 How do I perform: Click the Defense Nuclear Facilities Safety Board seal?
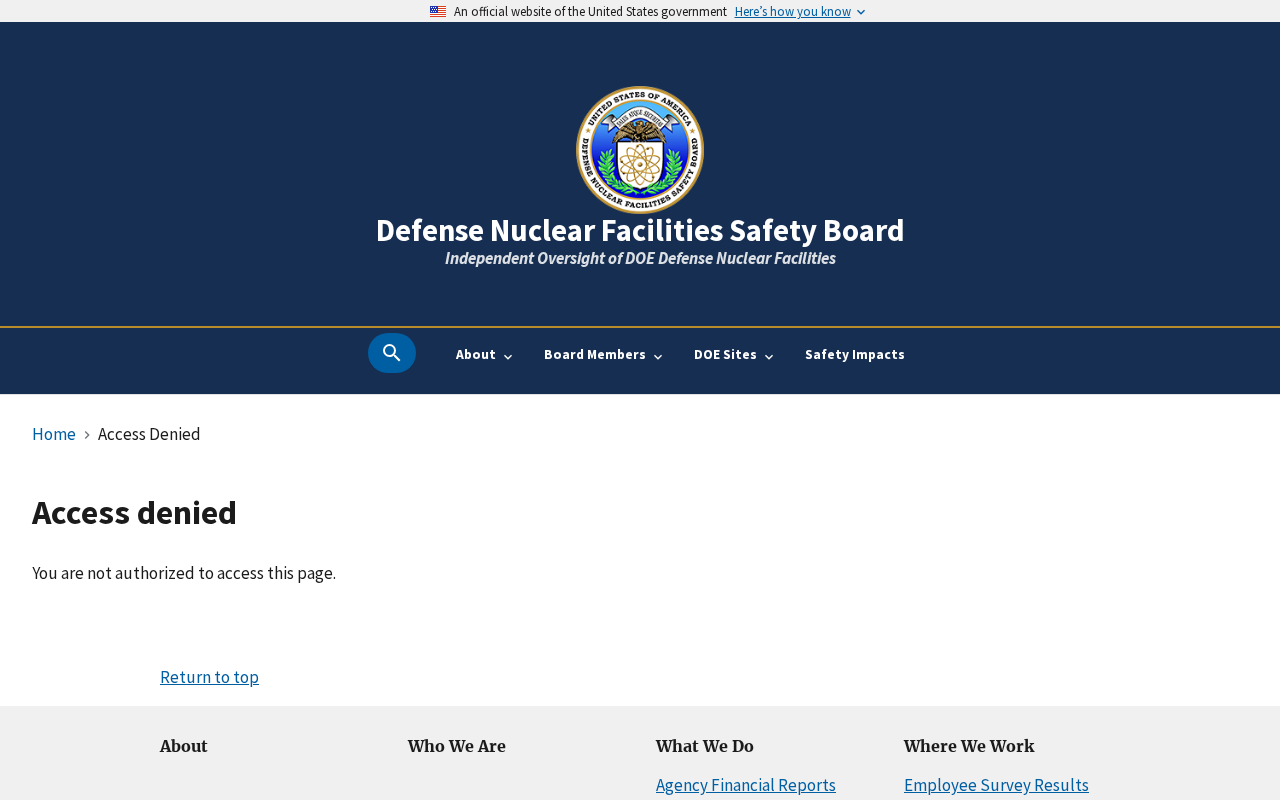(x=640, y=149)
